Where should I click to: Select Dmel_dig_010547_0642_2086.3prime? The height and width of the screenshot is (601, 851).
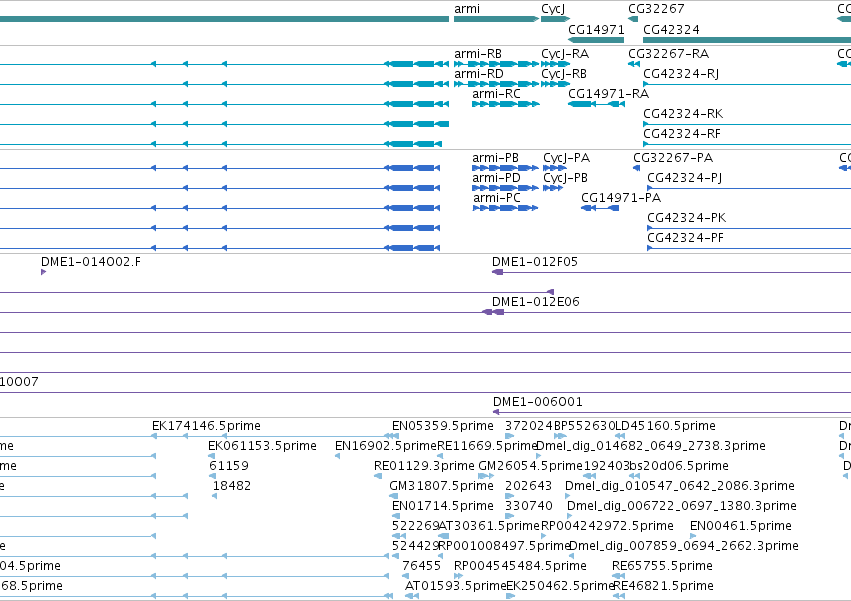(x=679, y=486)
